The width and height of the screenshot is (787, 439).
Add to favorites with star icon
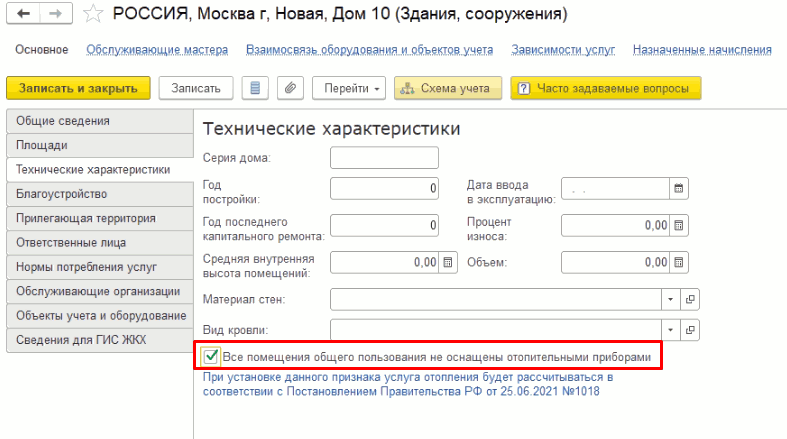point(93,15)
